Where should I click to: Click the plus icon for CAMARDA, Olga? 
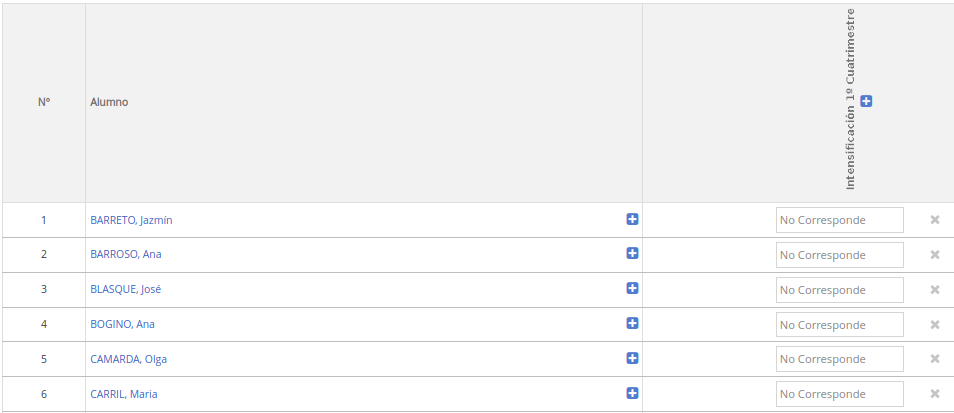tap(632, 358)
